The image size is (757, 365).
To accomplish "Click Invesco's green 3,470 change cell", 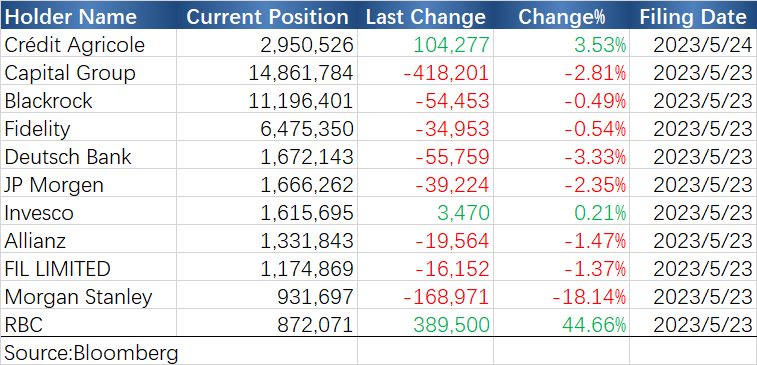I will pos(425,212).
